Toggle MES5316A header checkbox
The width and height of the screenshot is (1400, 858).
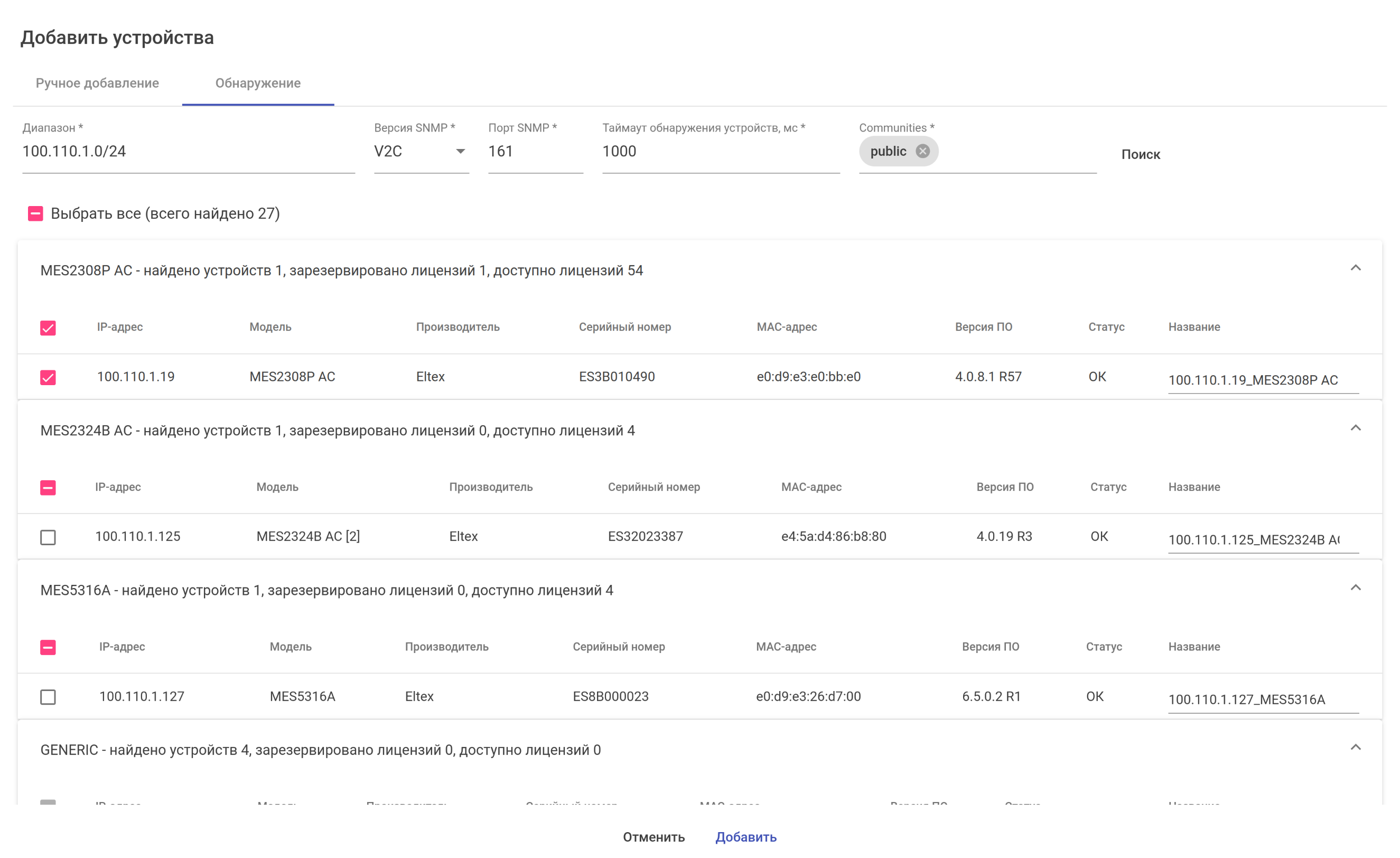click(x=48, y=647)
